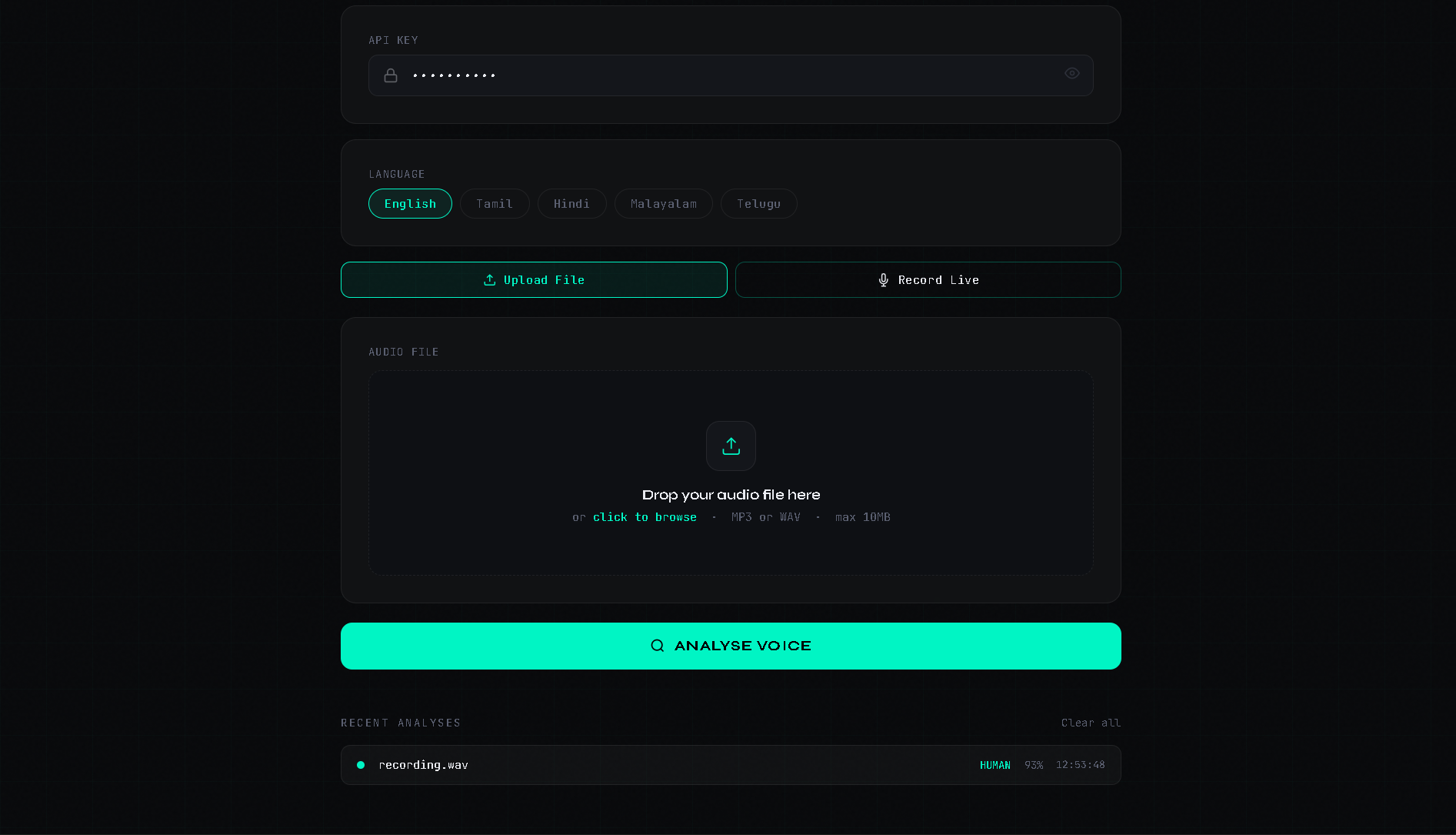Click the microphone icon on Record Live
Screen dimensions: 1456x835
coord(883,279)
